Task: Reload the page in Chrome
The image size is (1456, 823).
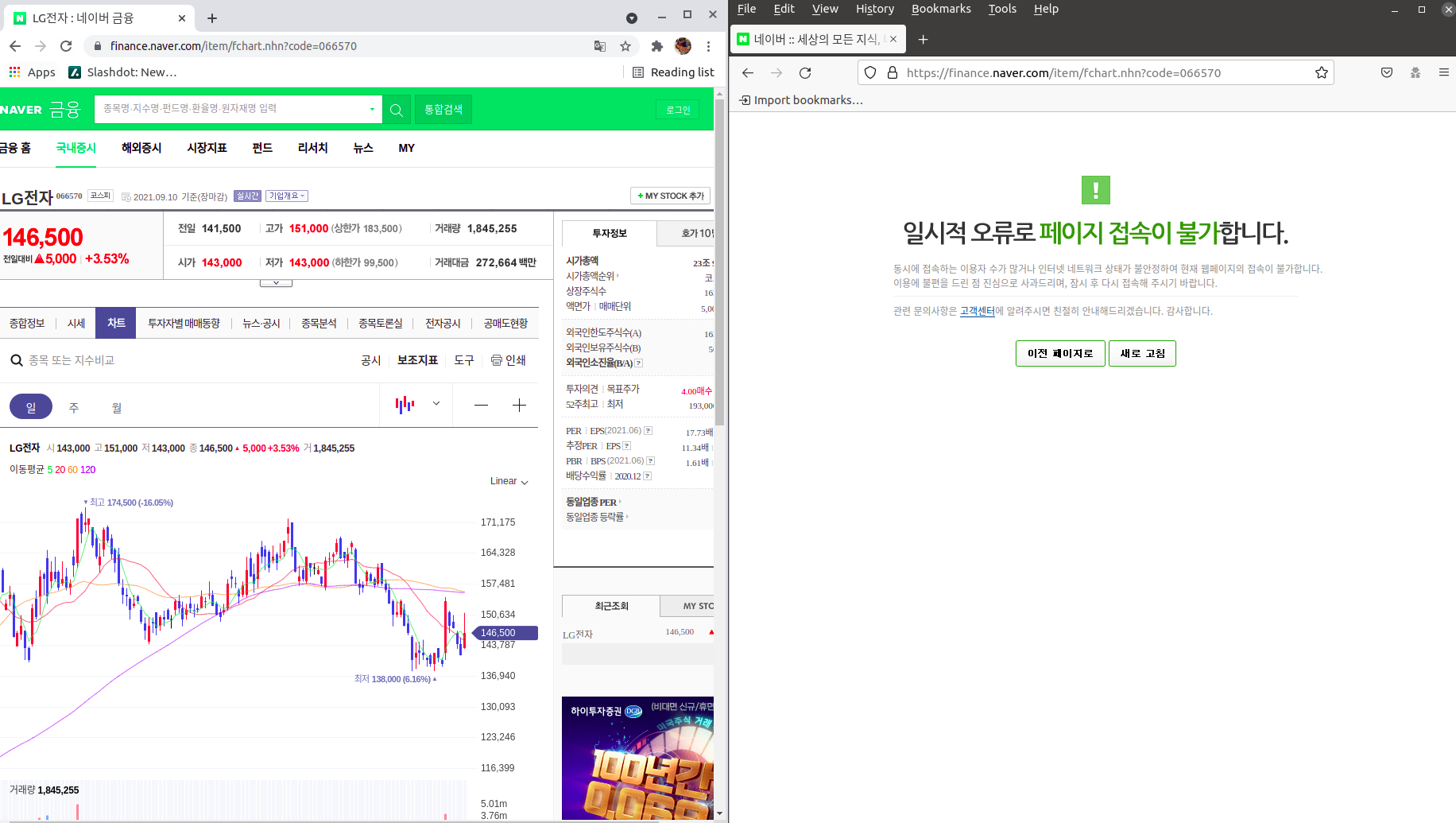Action: 66,46
